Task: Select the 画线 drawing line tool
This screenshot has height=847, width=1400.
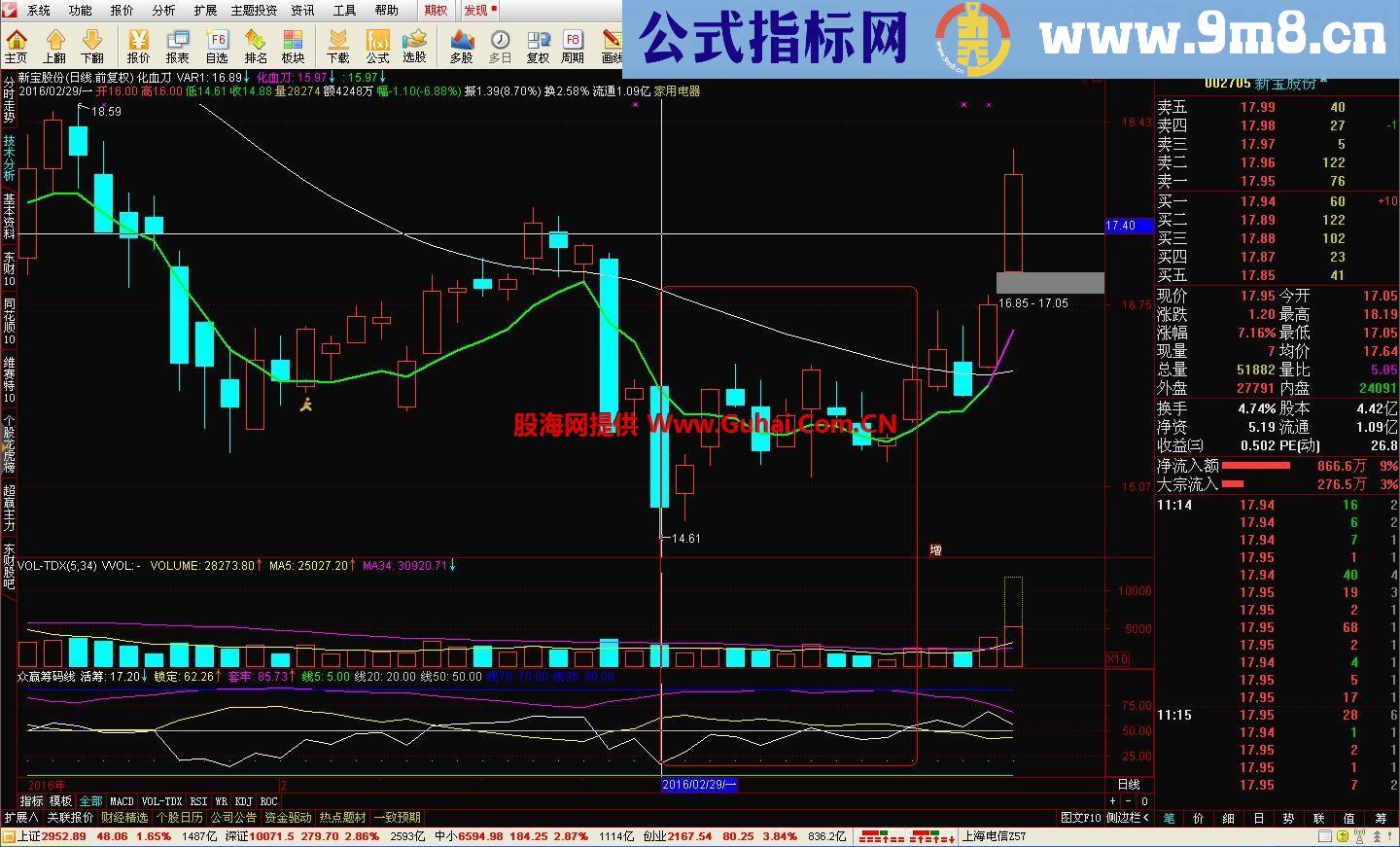Action: tap(613, 43)
